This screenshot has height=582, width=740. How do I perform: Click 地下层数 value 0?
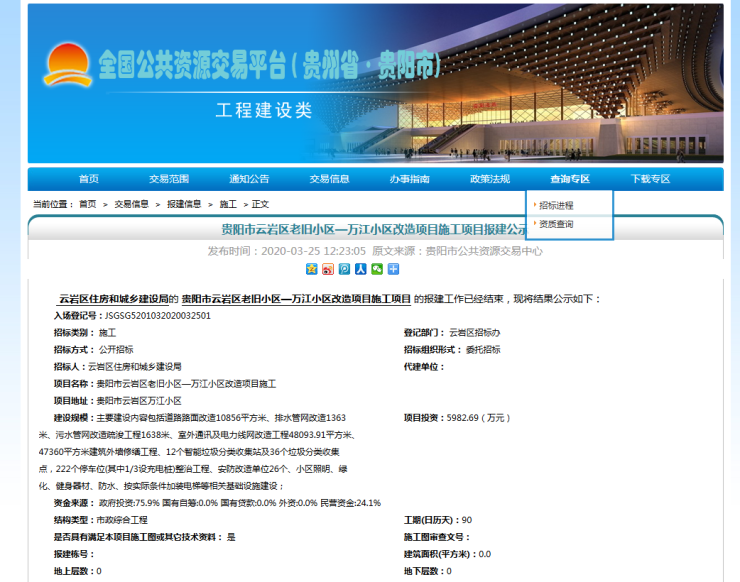tap(449, 571)
